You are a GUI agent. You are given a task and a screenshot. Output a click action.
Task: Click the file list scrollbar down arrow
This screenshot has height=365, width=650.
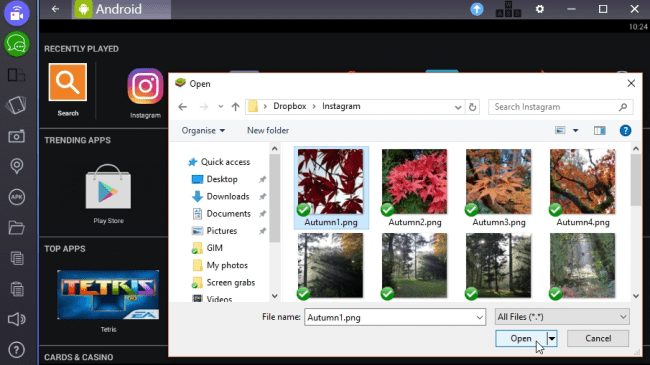coord(636,296)
